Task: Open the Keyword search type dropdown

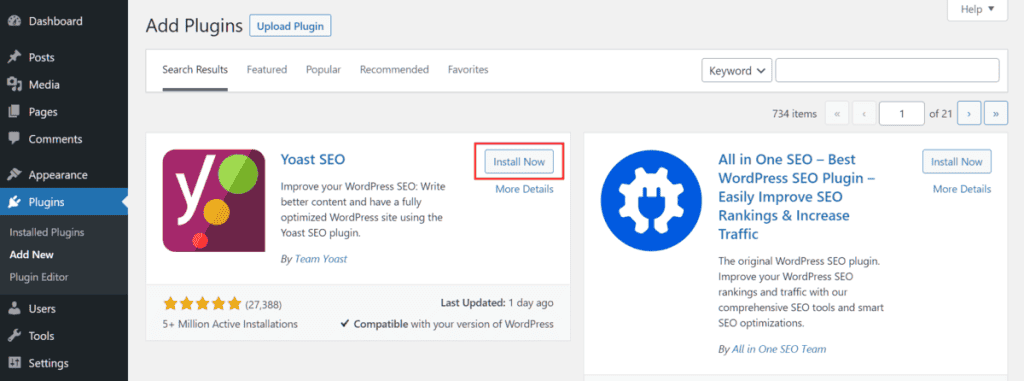Action: tap(737, 71)
